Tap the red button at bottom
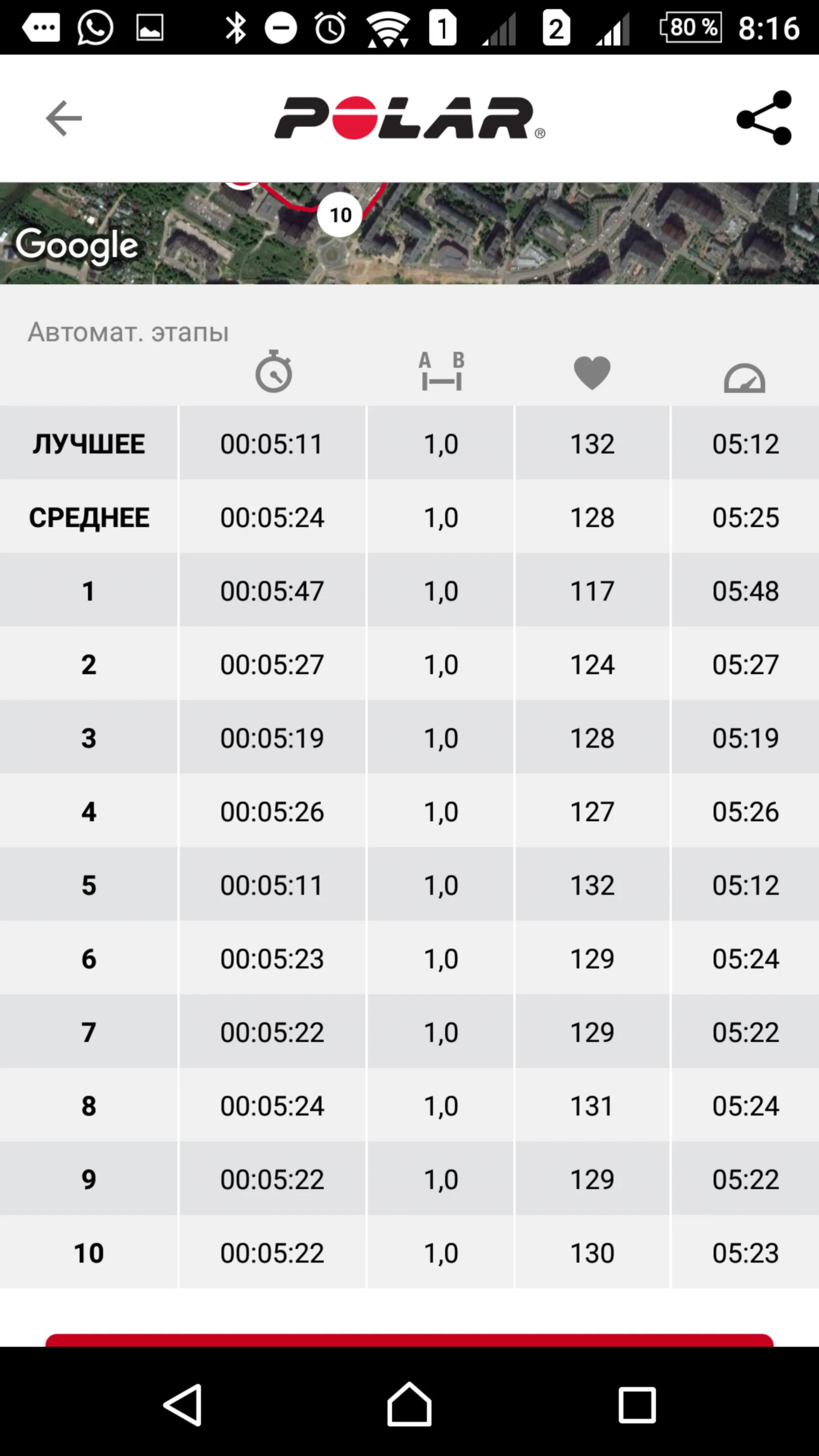The width and height of the screenshot is (819, 1456). (x=409, y=1340)
